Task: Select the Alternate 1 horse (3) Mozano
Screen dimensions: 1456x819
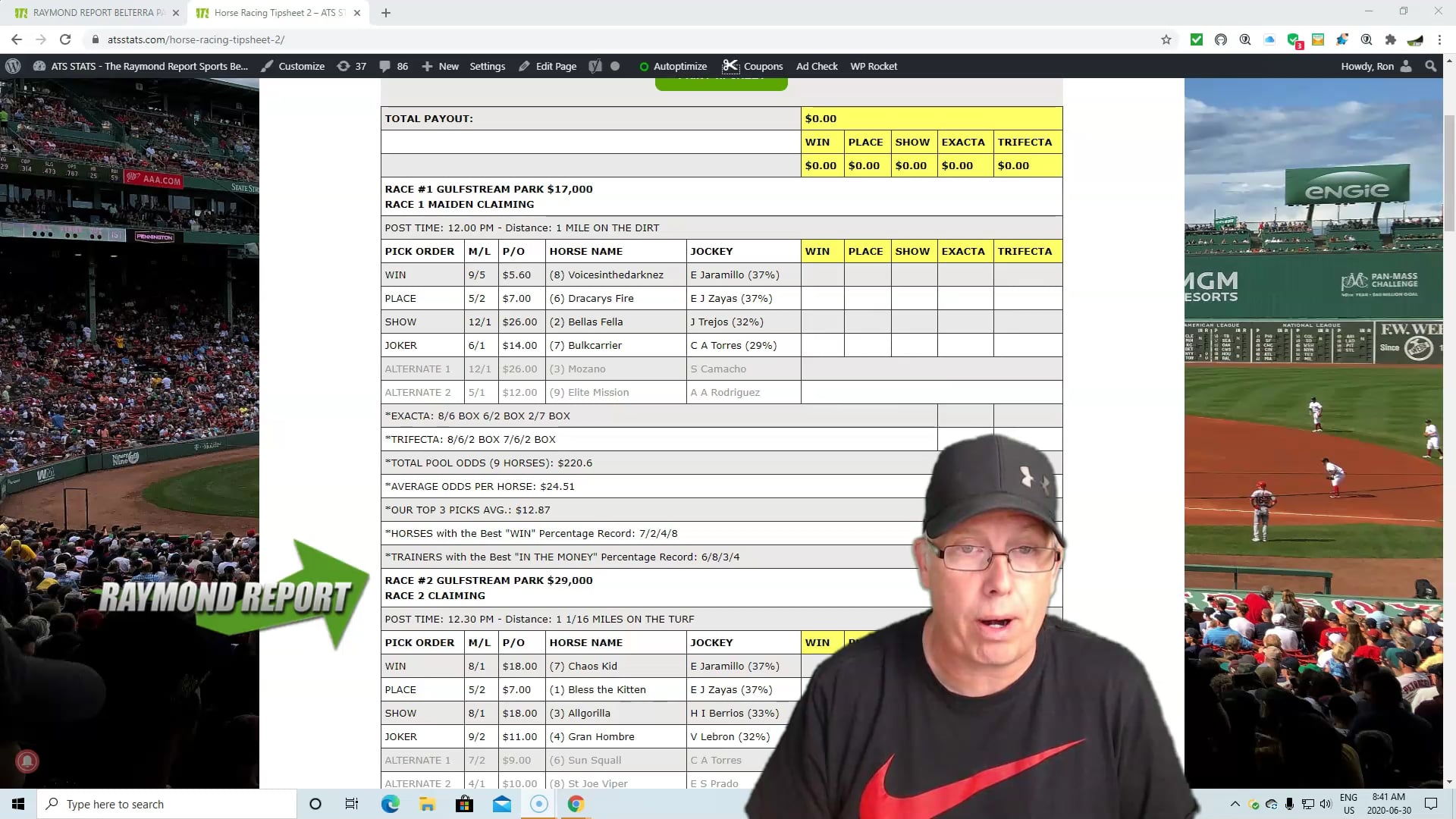Action: [x=577, y=369]
